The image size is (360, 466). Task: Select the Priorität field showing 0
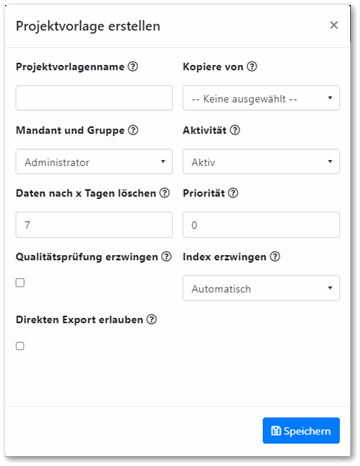point(261,225)
